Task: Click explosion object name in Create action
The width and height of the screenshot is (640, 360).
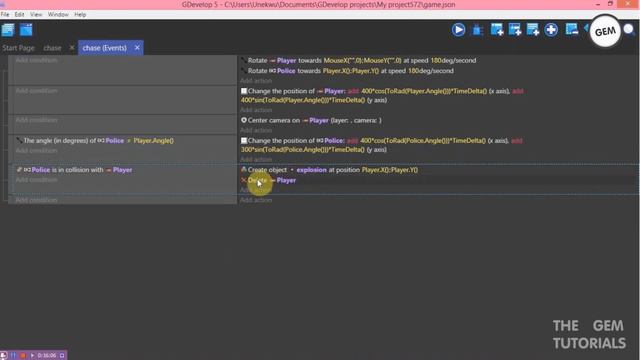Action: click(311, 170)
